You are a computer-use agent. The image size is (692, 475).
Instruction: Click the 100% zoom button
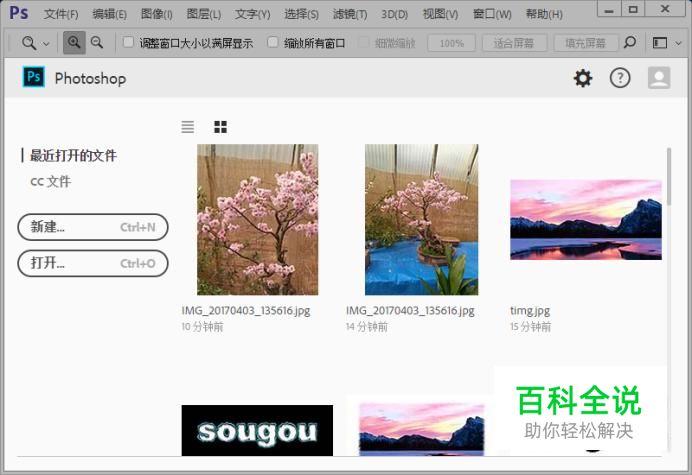pyautogui.click(x=451, y=43)
